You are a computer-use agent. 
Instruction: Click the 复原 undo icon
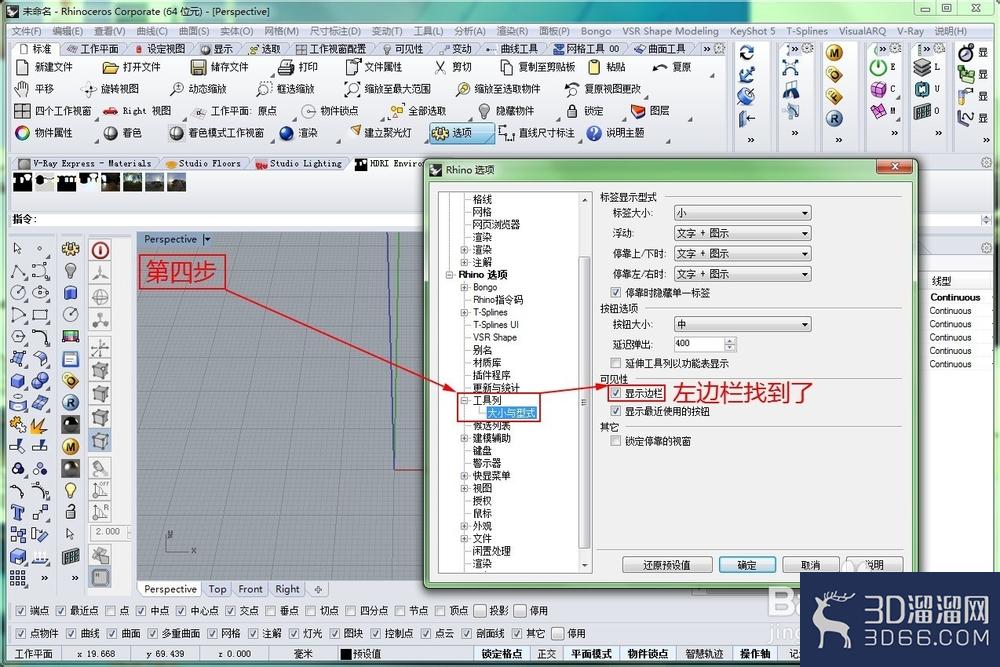[660, 67]
